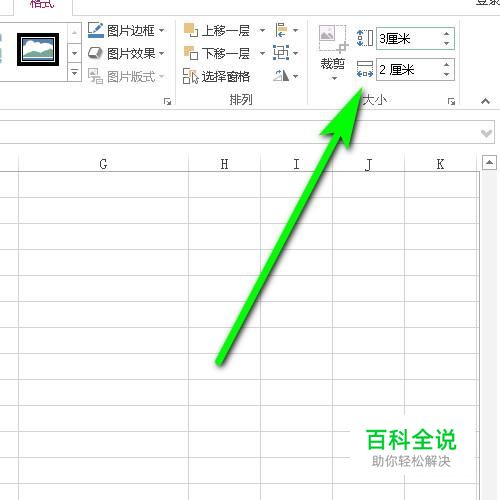The image size is (500, 500).
Task: Click the picture height icon
Action: [365, 38]
